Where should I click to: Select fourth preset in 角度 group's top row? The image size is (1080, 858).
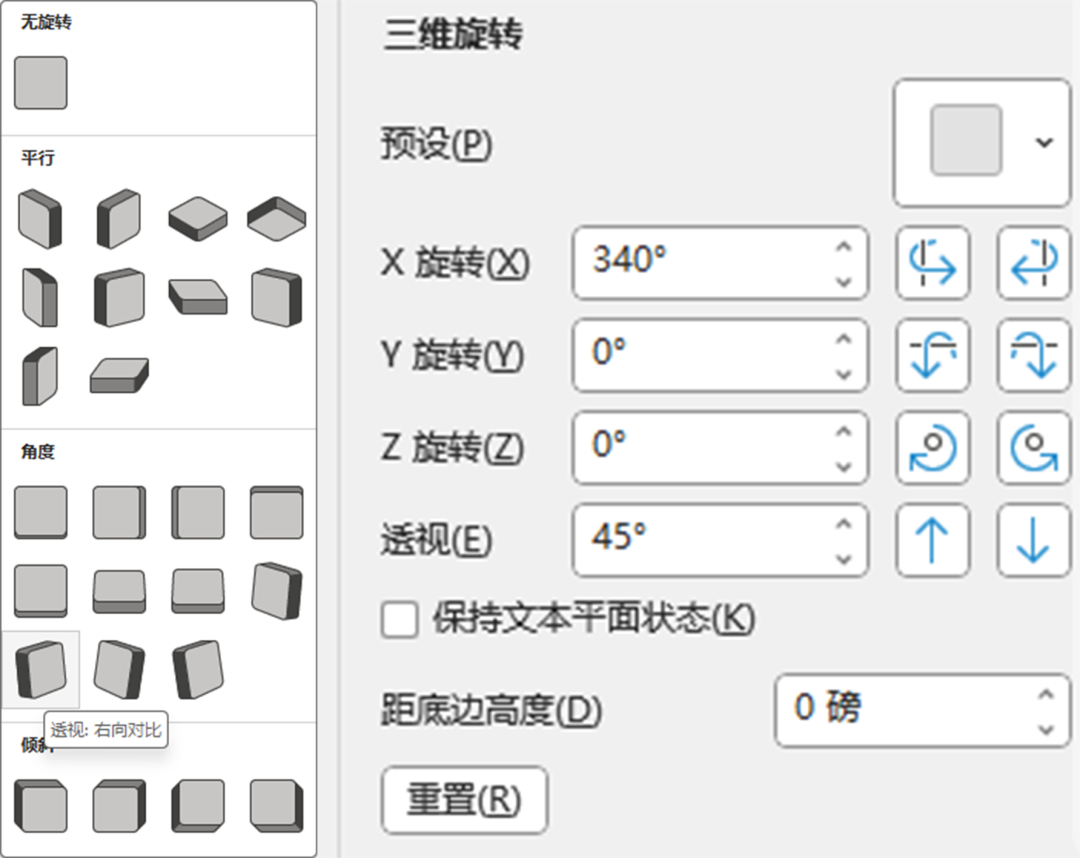pos(276,512)
